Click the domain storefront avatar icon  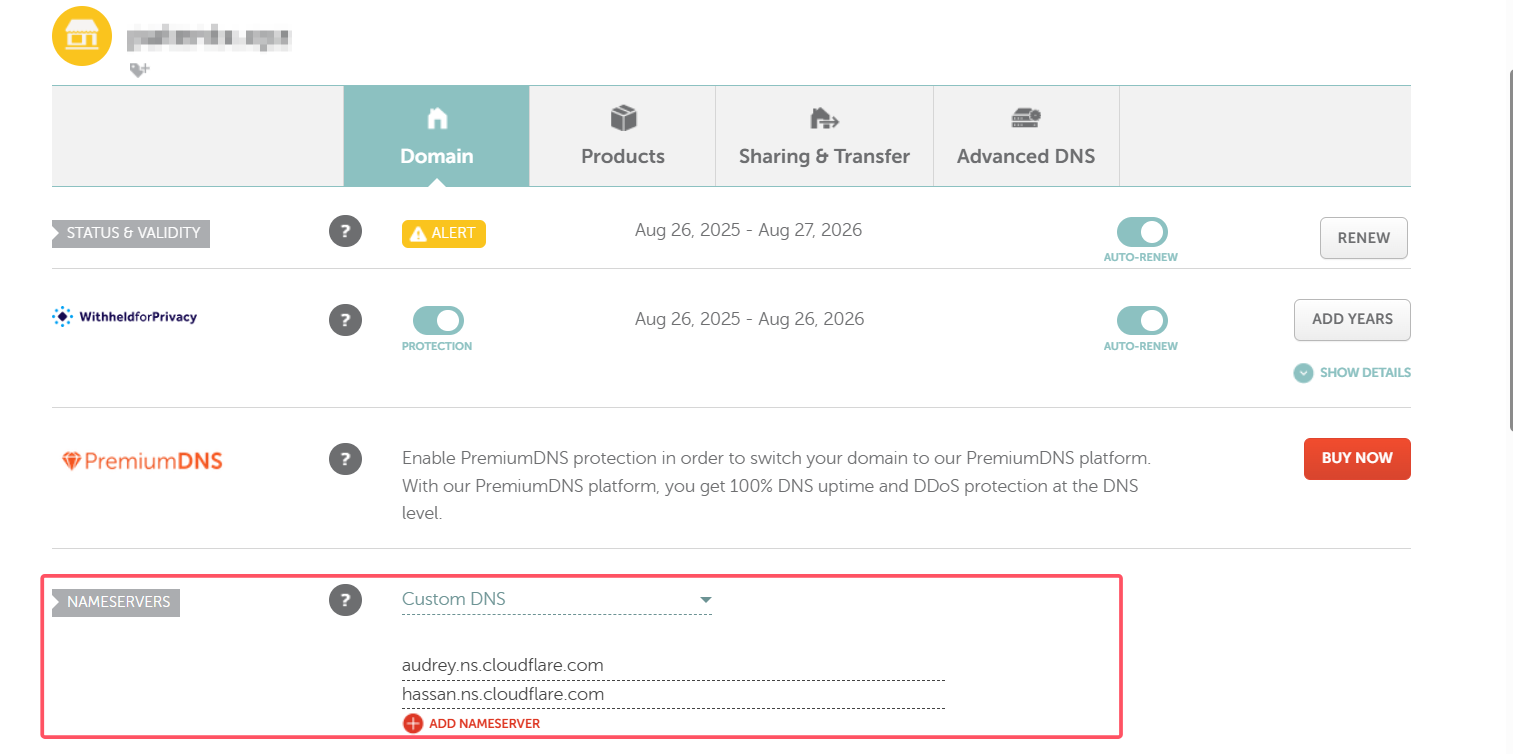click(x=81, y=36)
